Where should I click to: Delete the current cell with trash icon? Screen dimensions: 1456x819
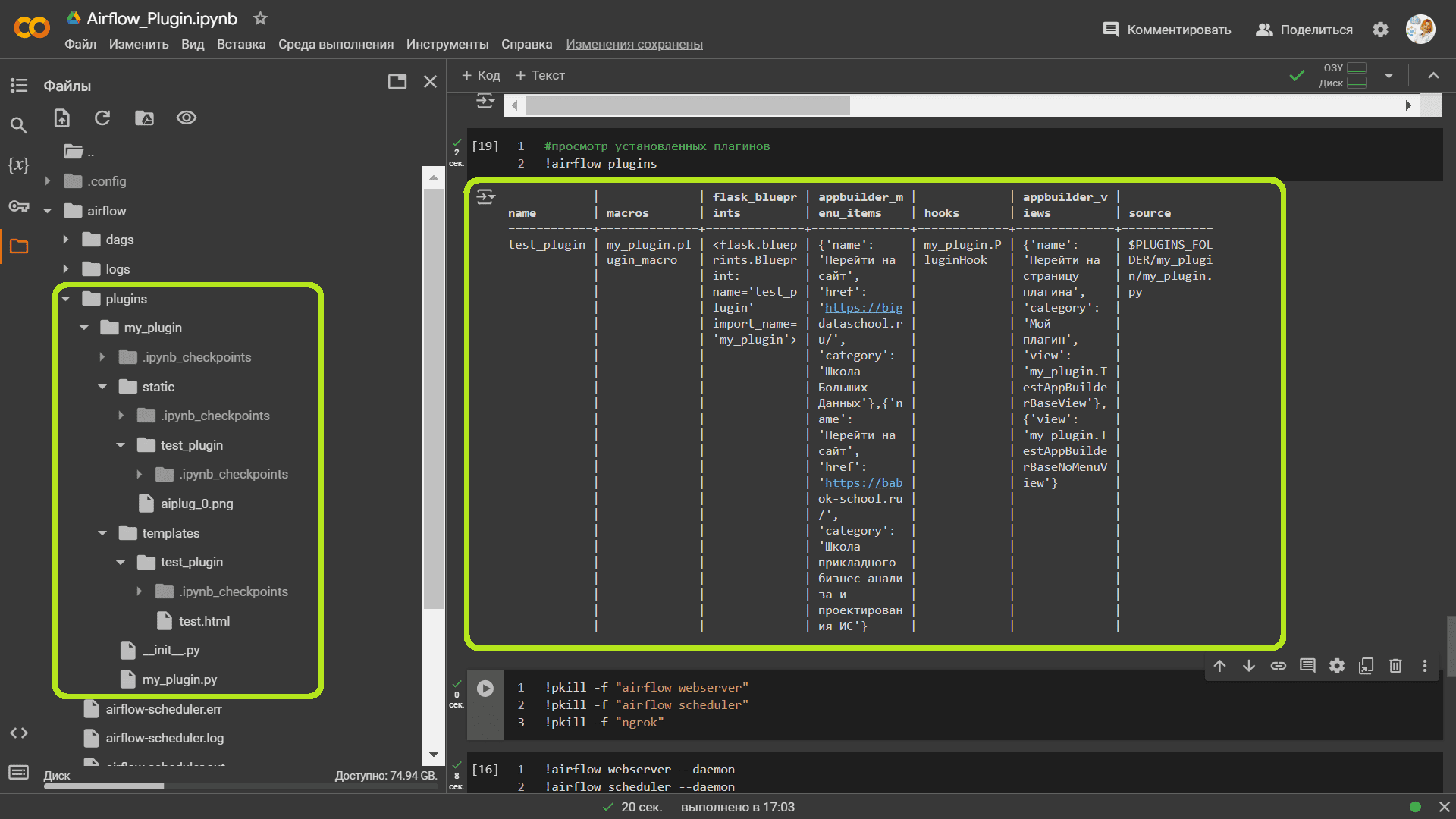pos(1395,666)
